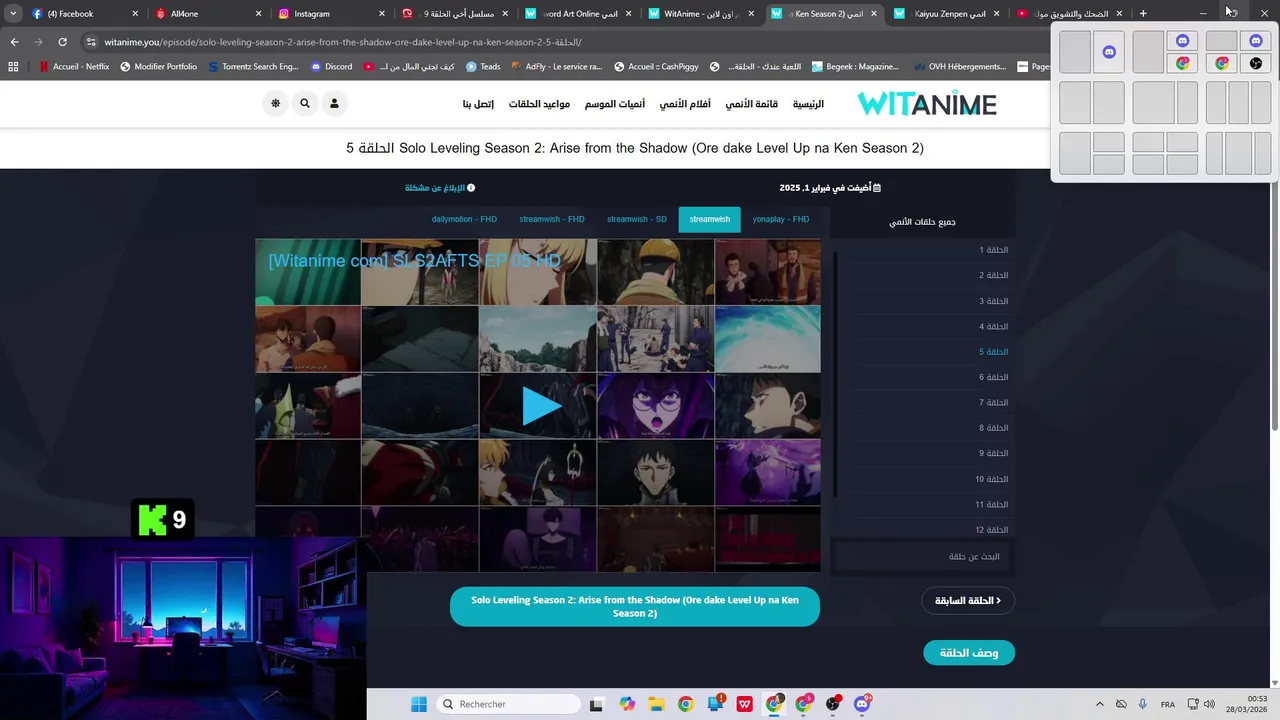Open File Explorer from the taskbar
This screenshot has height=720, width=1280.
coord(656,704)
